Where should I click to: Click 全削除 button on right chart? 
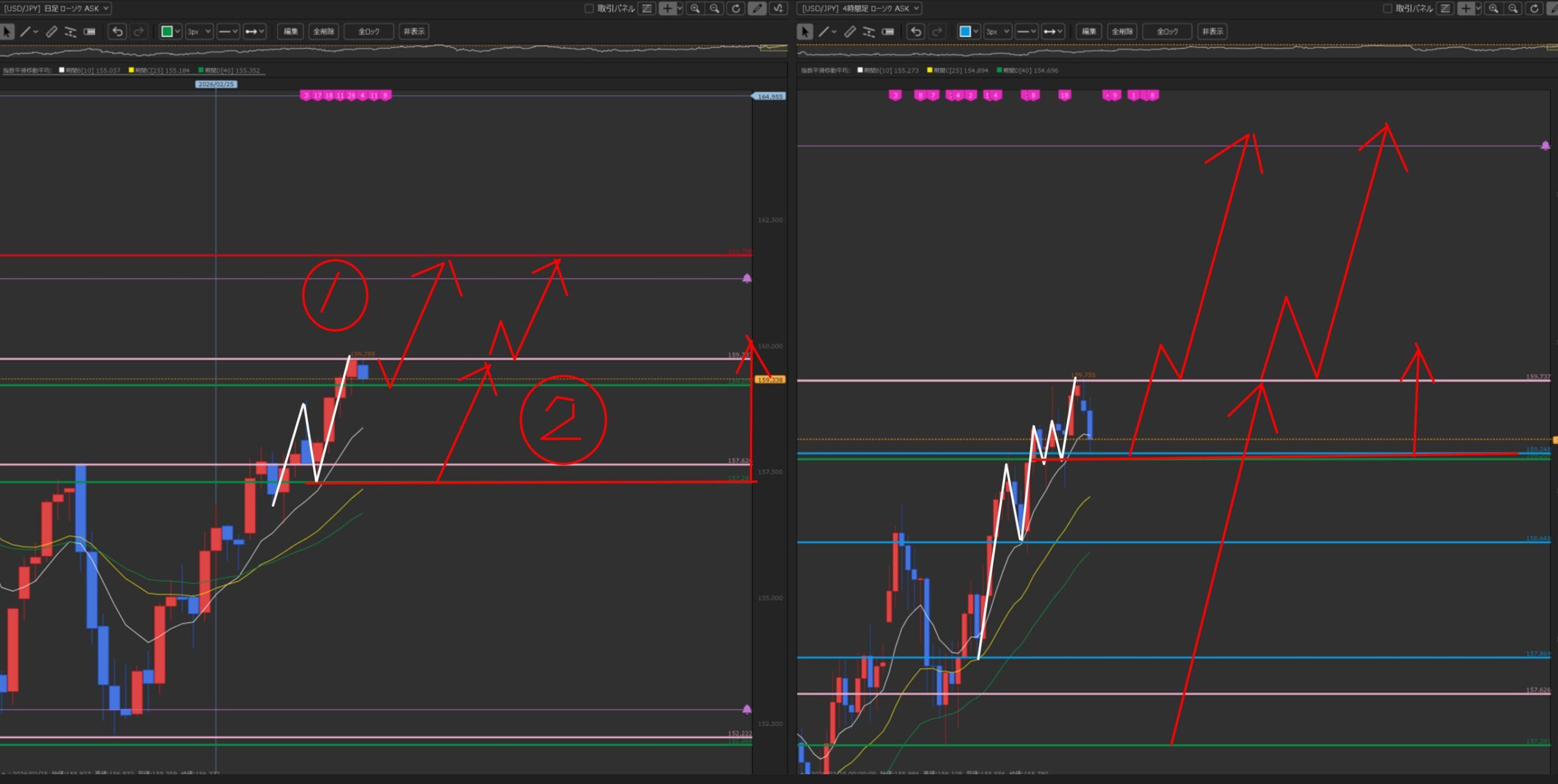tap(1122, 32)
